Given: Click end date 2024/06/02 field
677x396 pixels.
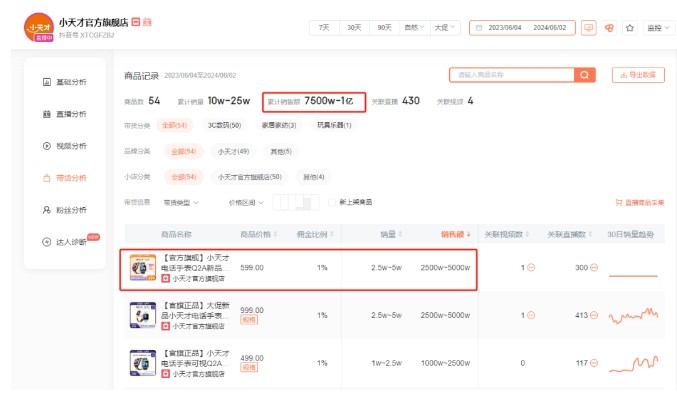Looking at the screenshot, I should click(x=550, y=28).
